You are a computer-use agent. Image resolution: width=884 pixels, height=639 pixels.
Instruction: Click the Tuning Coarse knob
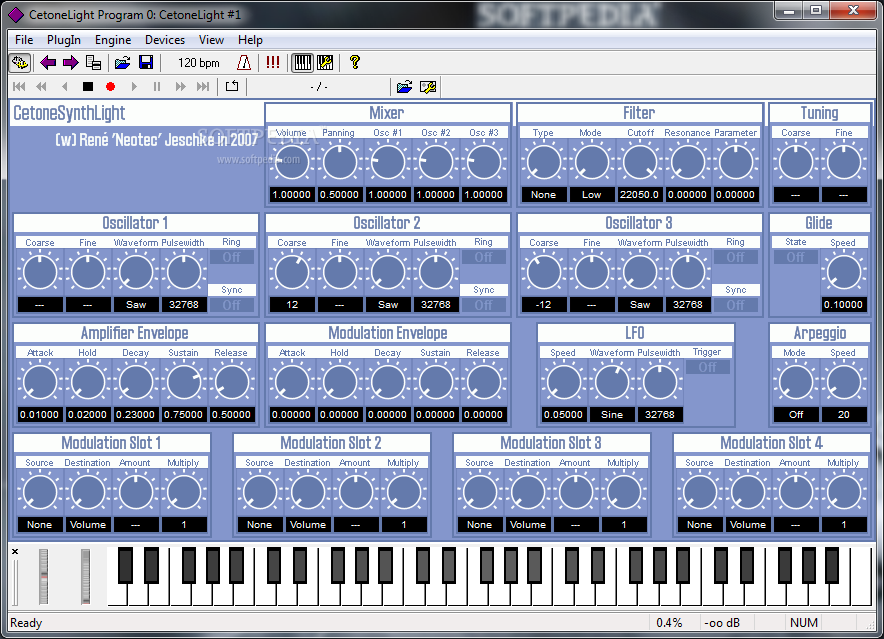coord(795,162)
